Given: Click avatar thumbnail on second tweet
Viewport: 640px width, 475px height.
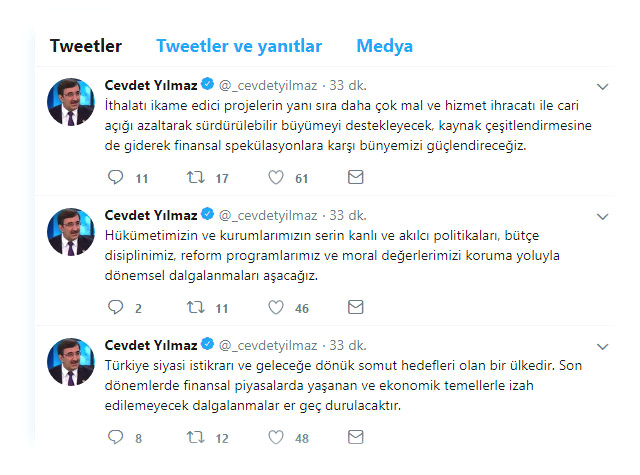Looking at the screenshot, I should coord(72,233).
